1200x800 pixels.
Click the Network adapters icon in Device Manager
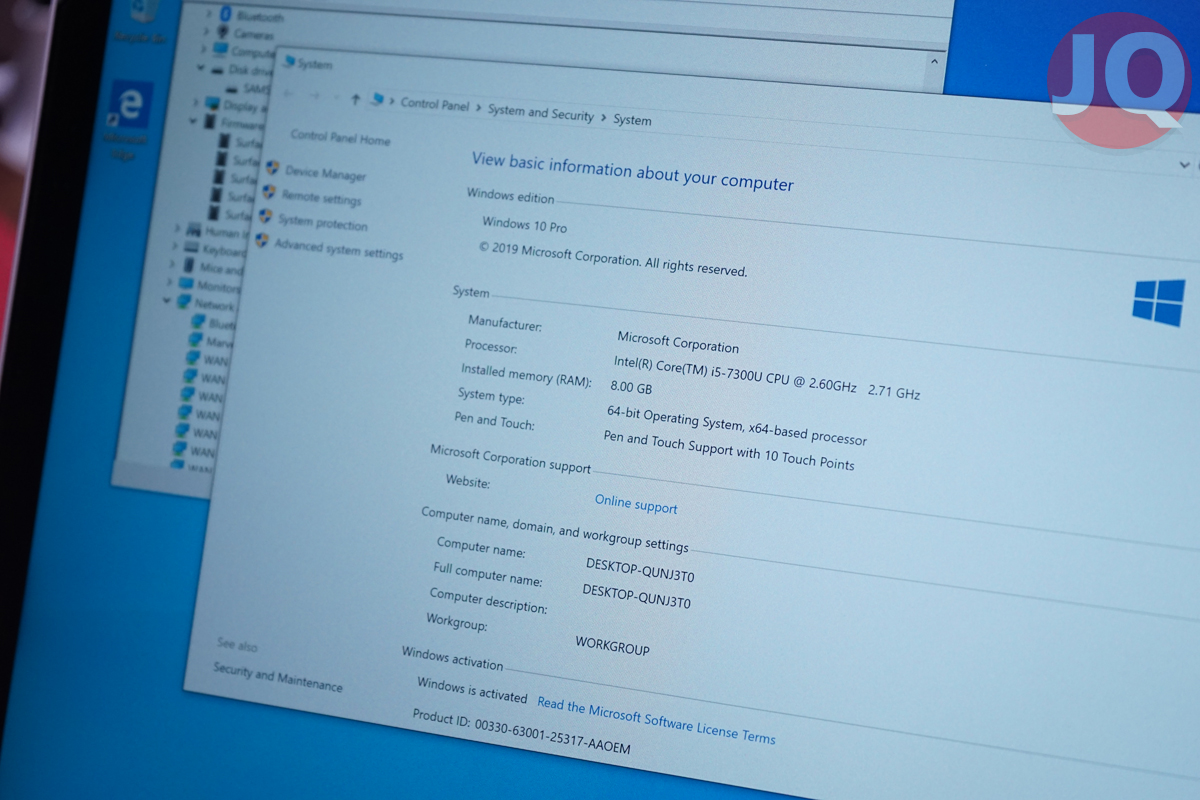183,302
